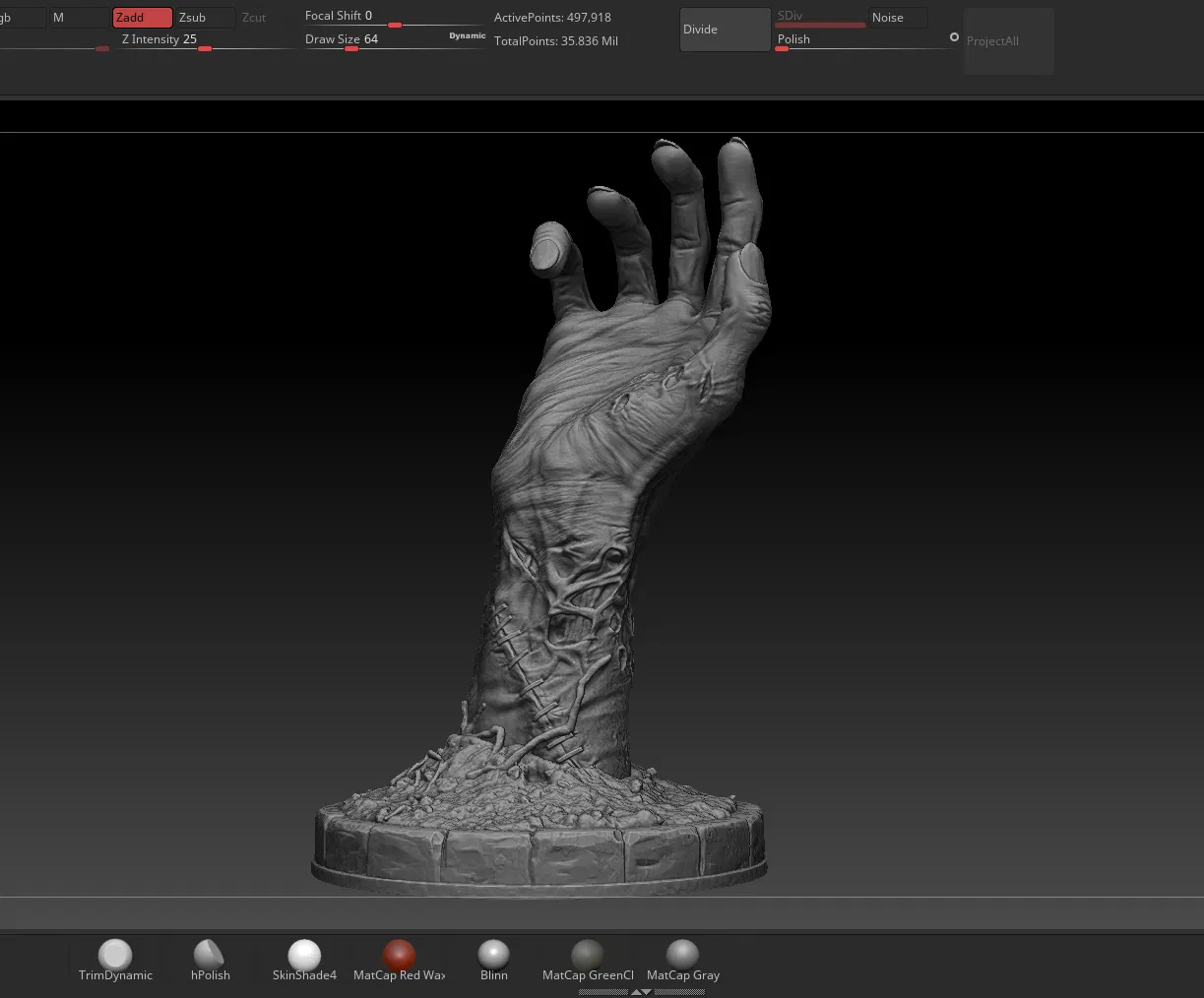Click the ProjectAll button
The image size is (1204, 998).
[1008, 41]
